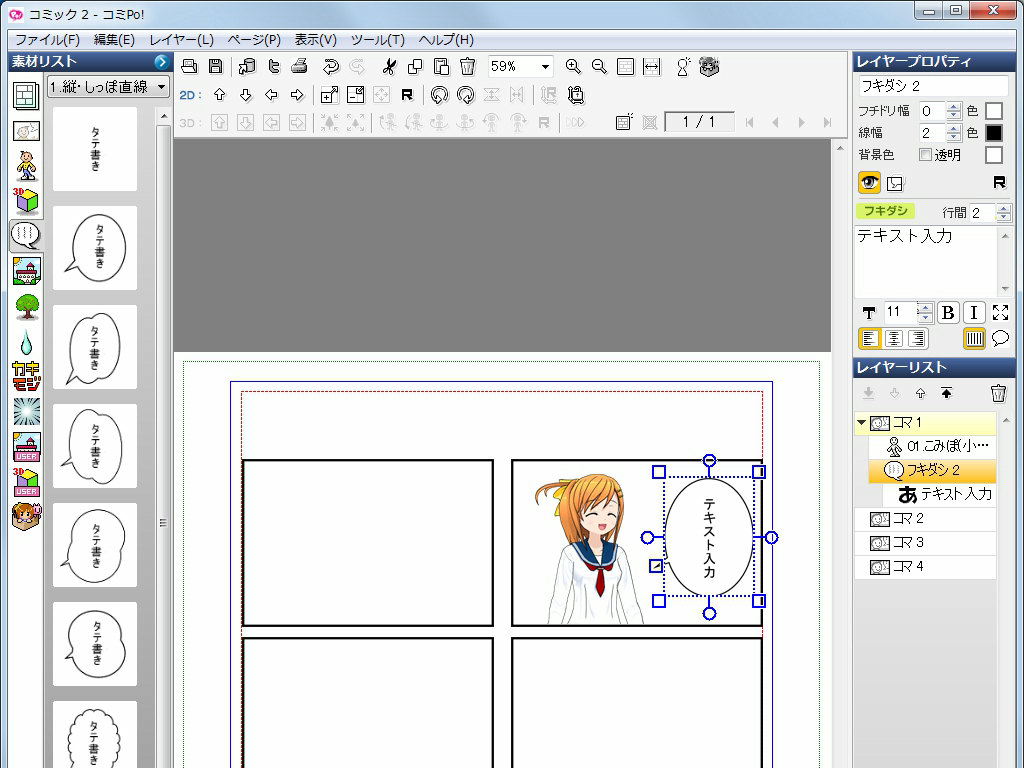Click the 2D reset R icon

pos(407,95)
